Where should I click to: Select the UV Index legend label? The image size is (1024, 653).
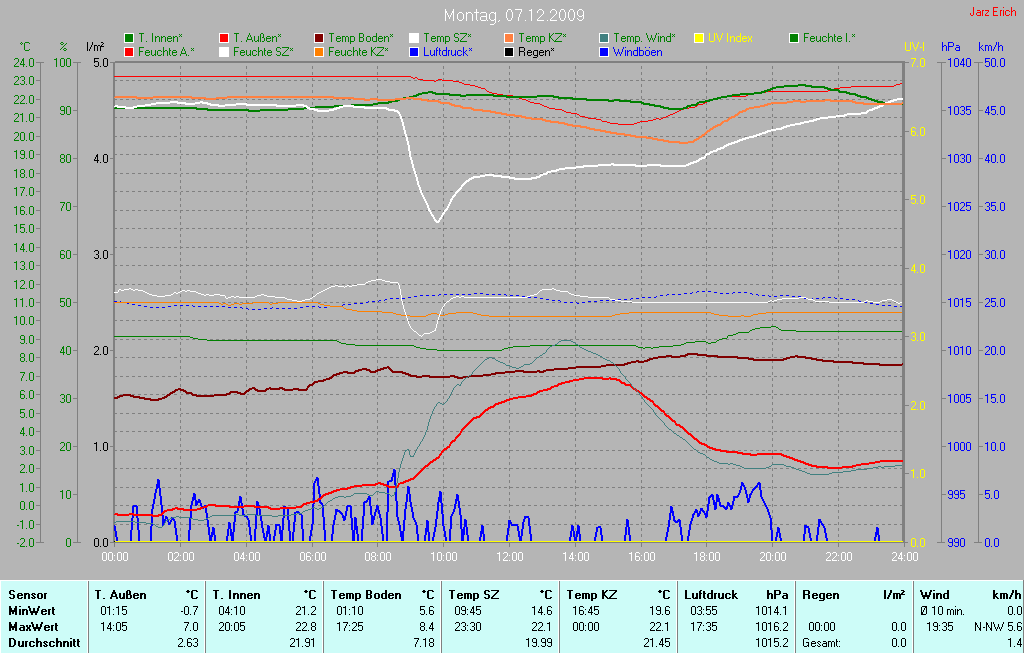click(730, 39)
